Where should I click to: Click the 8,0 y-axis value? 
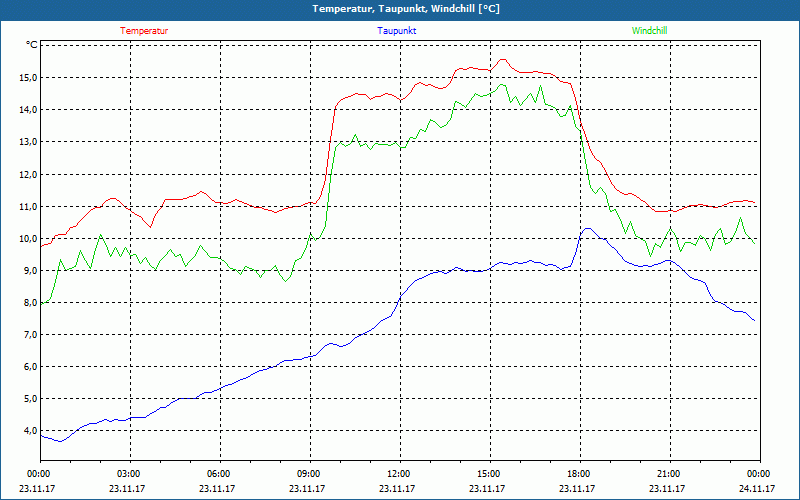tap(30, 303)
